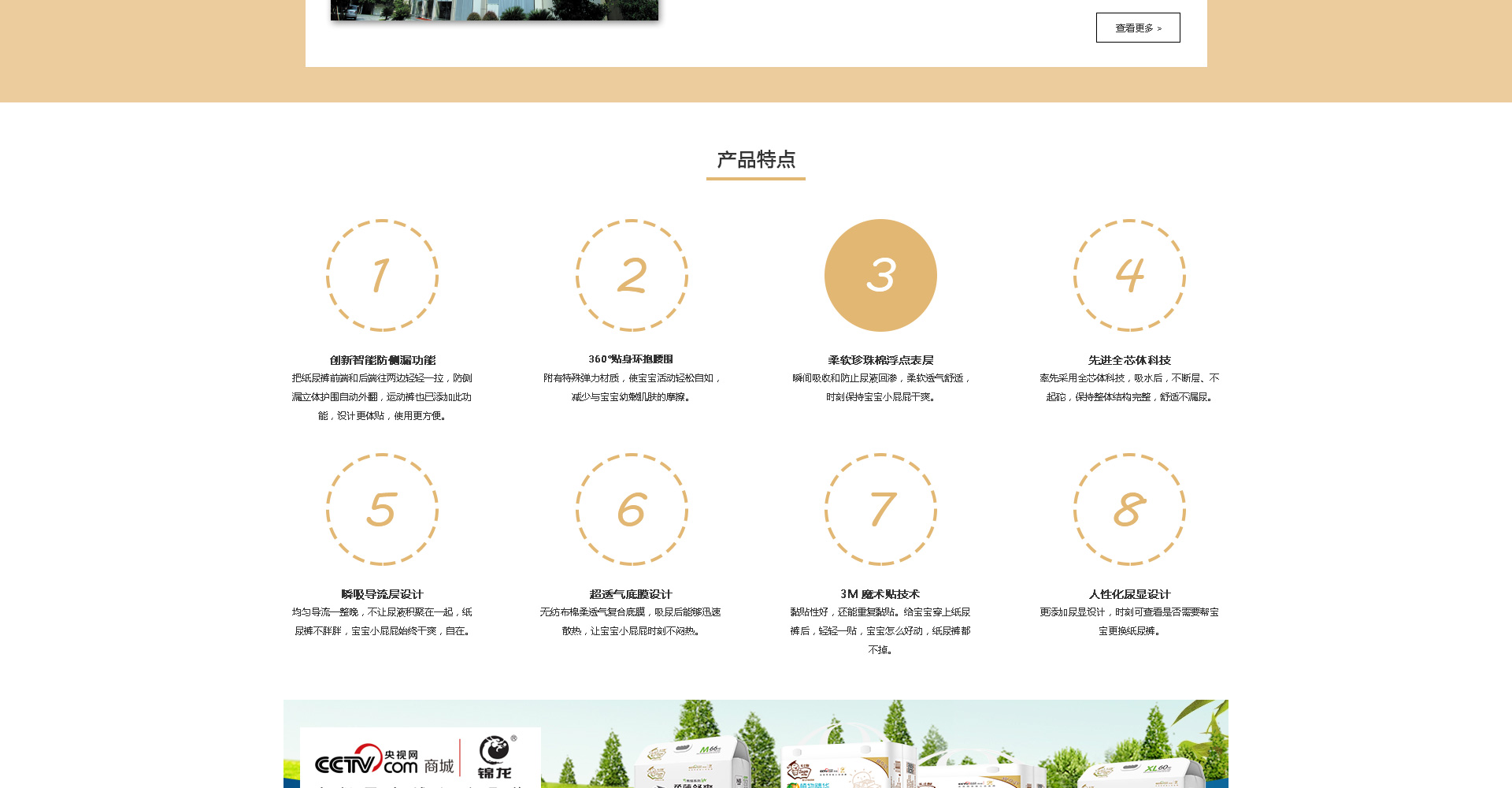Click the building photo thumbnail at top
Image resolution: width=1512 pixels, height=788 pixels.
(494, 9)
